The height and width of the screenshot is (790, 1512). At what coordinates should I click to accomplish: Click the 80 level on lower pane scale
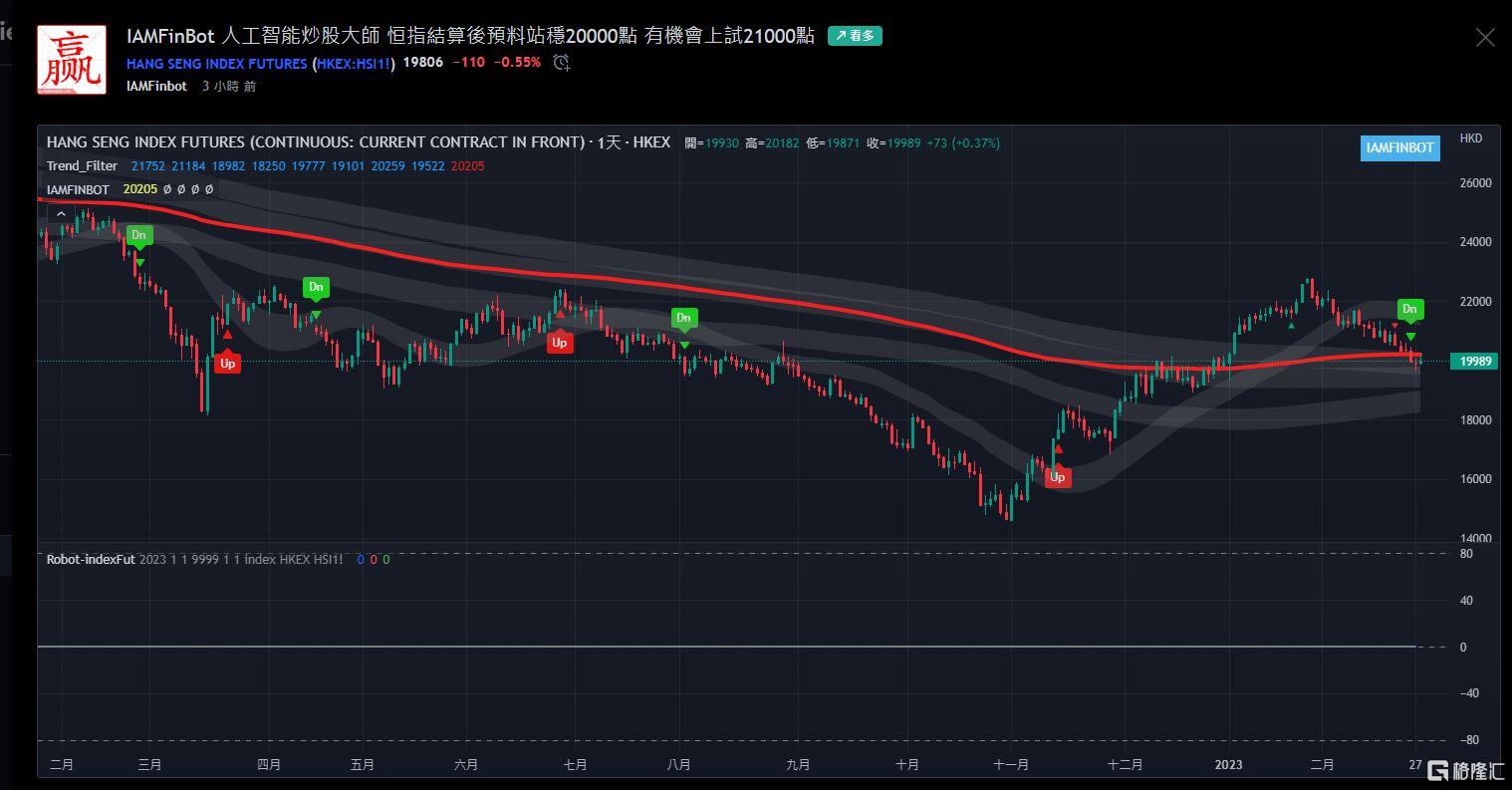tap(1466, 554)
